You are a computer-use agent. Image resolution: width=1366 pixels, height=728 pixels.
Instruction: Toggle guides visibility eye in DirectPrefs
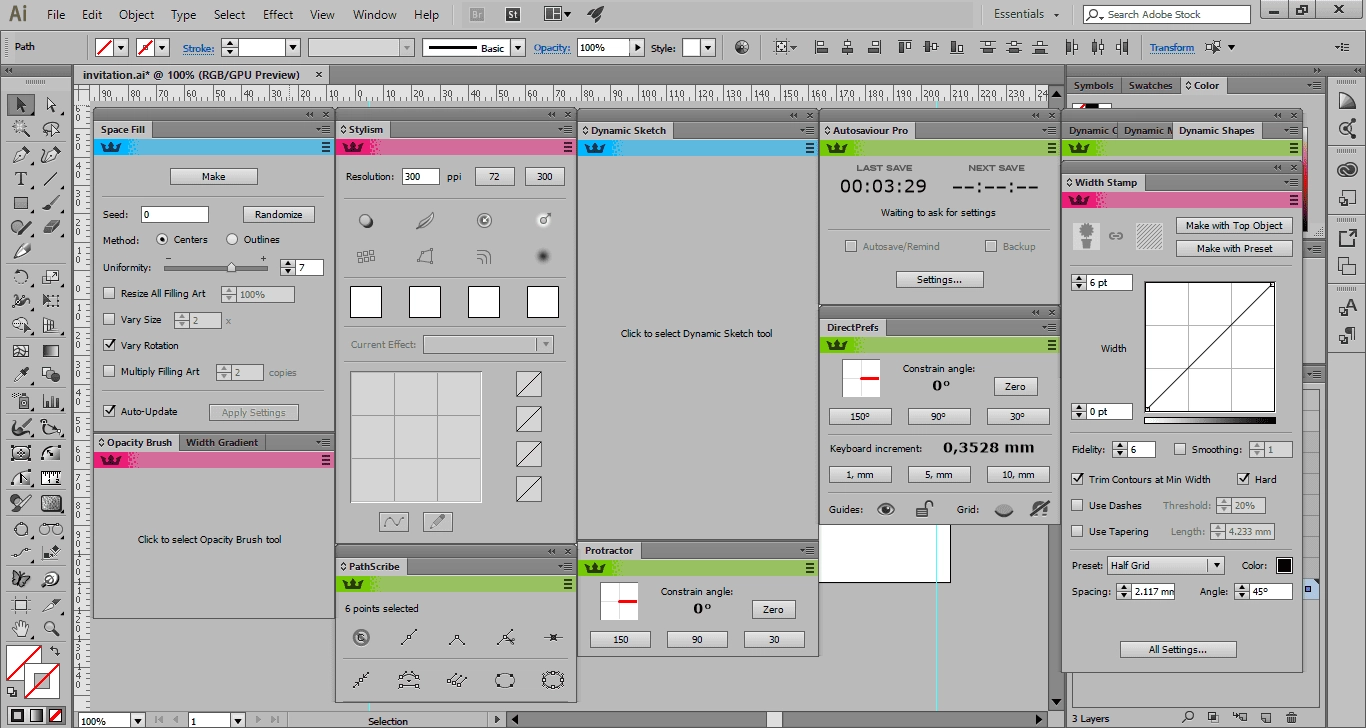pyautogui.click(x=886, y=509)
